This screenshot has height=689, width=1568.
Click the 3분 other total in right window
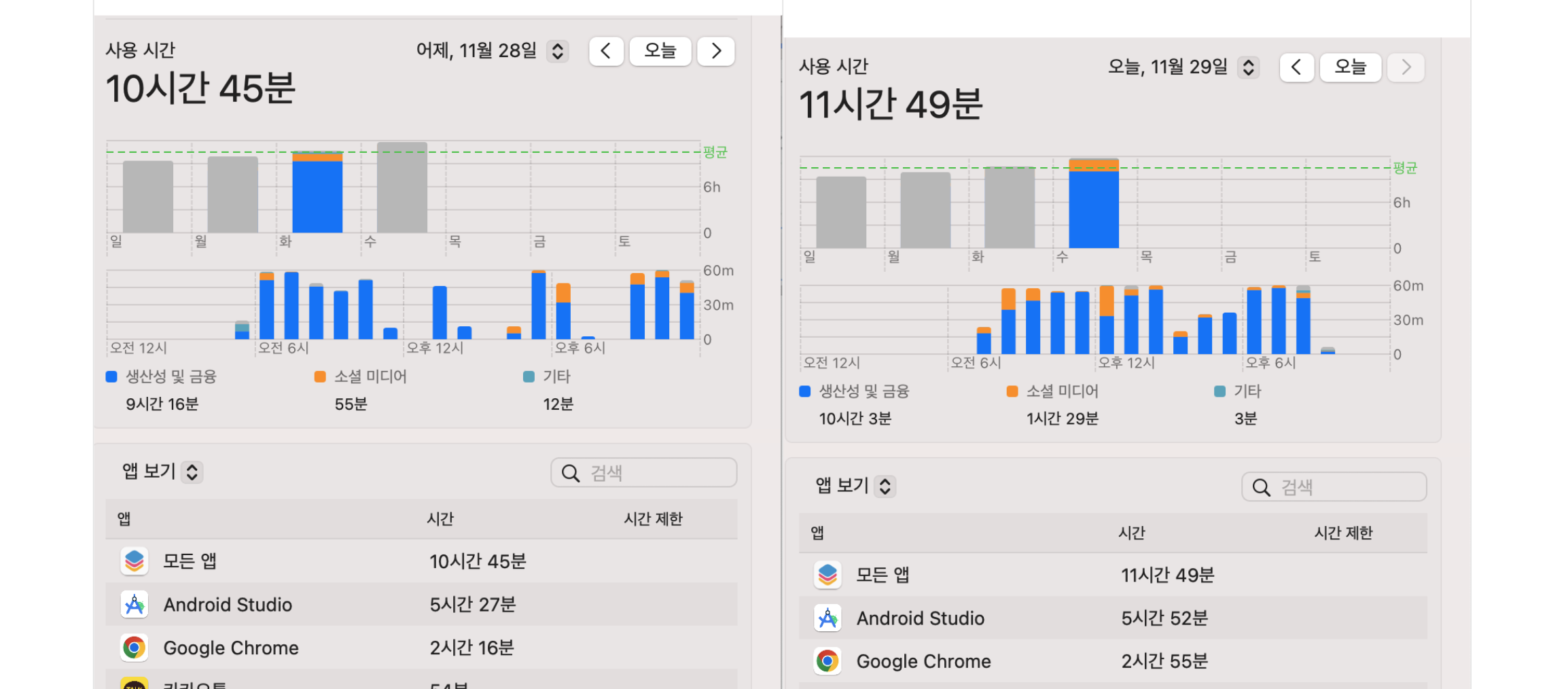pos(1245,419)
